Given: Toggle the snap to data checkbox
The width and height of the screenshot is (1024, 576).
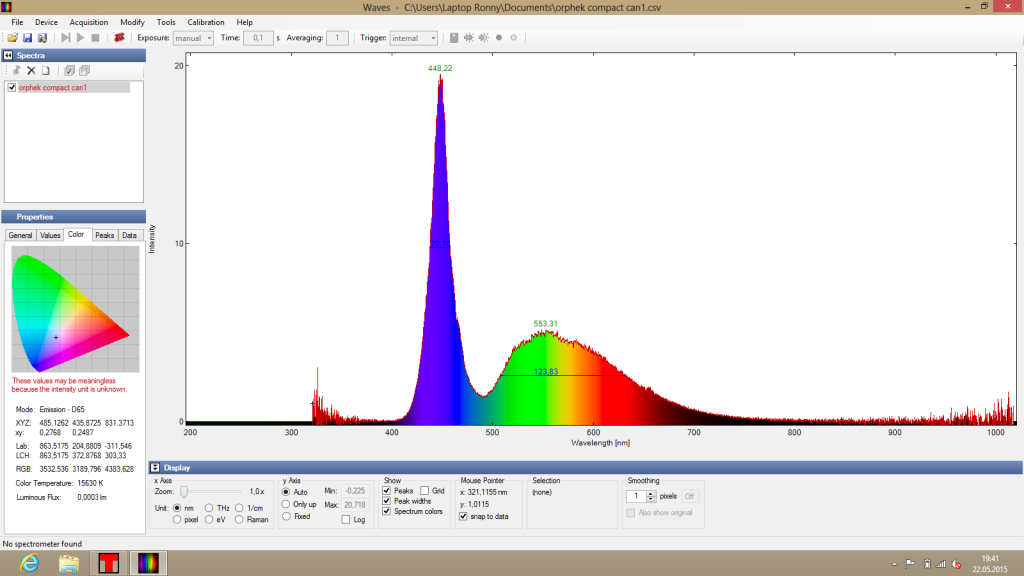Looking at the screenshot, I should (x=463, y=516).
